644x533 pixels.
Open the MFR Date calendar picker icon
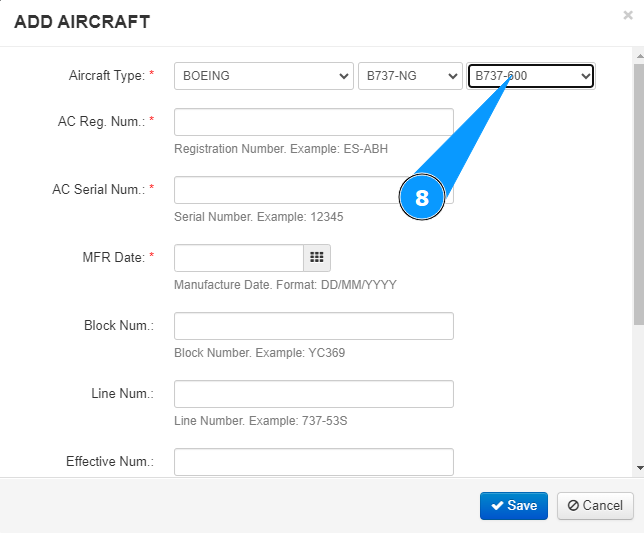[x=317, y=257]
